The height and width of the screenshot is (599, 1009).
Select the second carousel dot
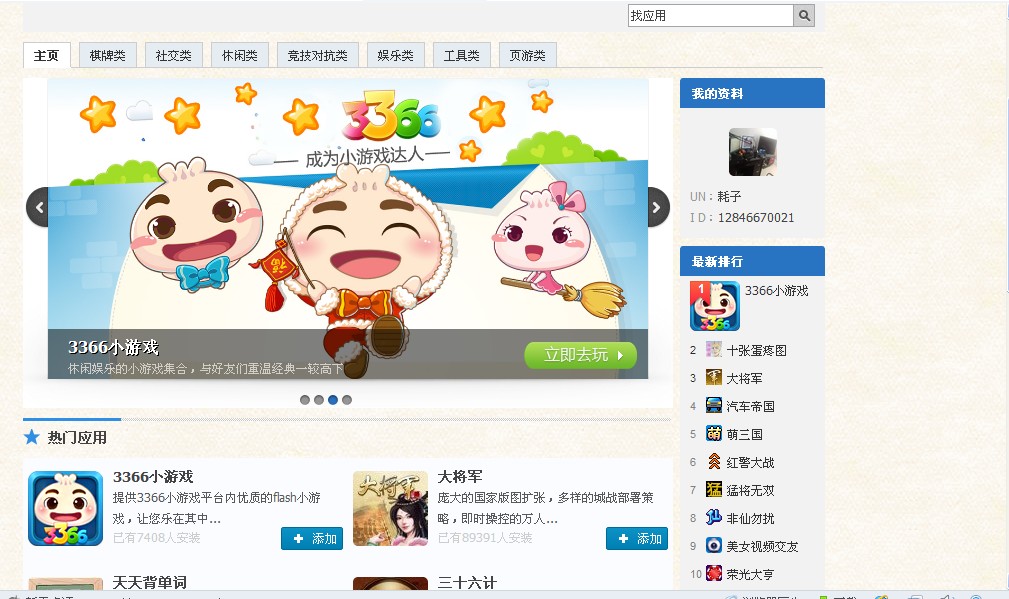pyautogui.click(x=319, y=400)
